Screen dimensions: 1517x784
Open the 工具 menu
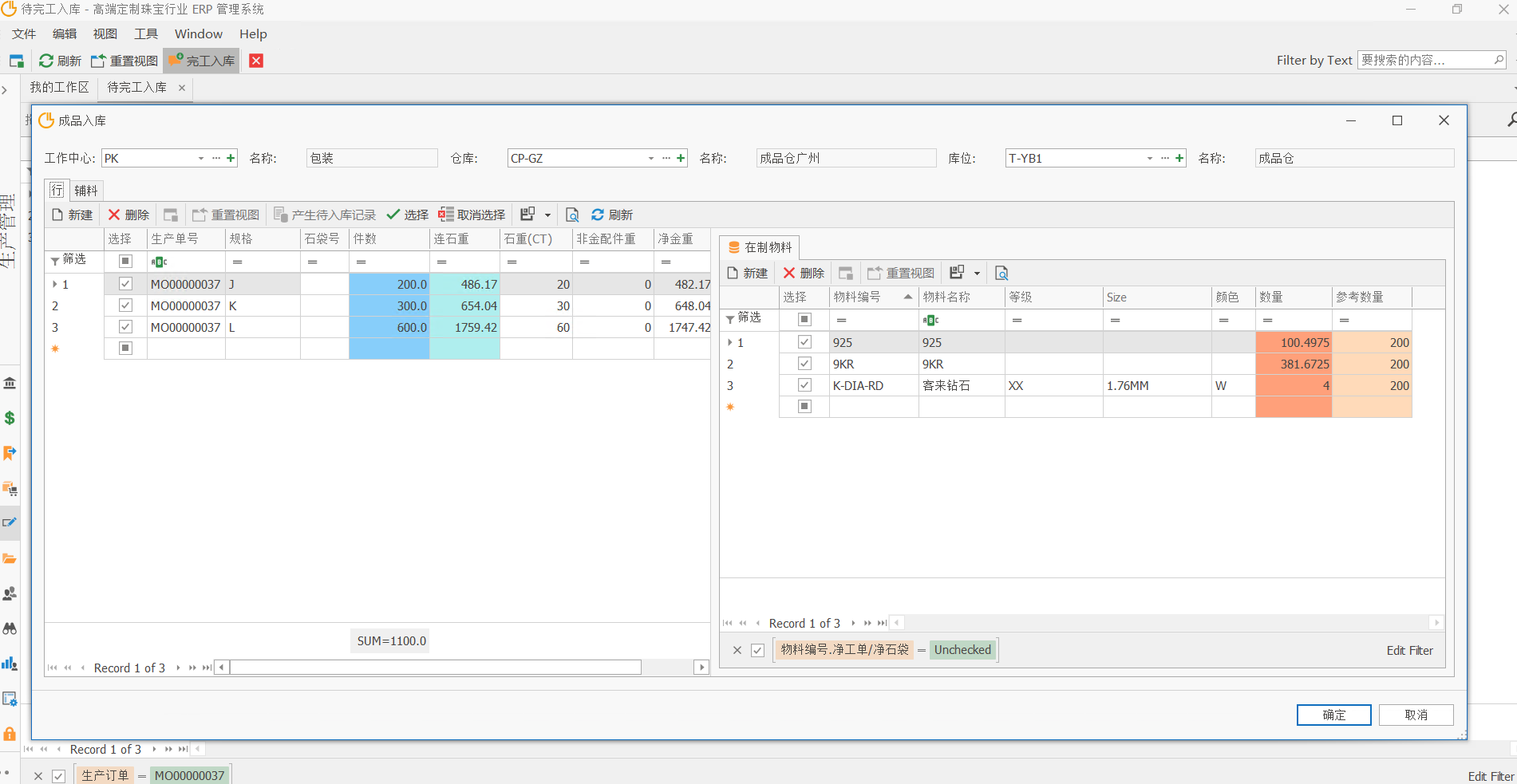click(146, 33)
